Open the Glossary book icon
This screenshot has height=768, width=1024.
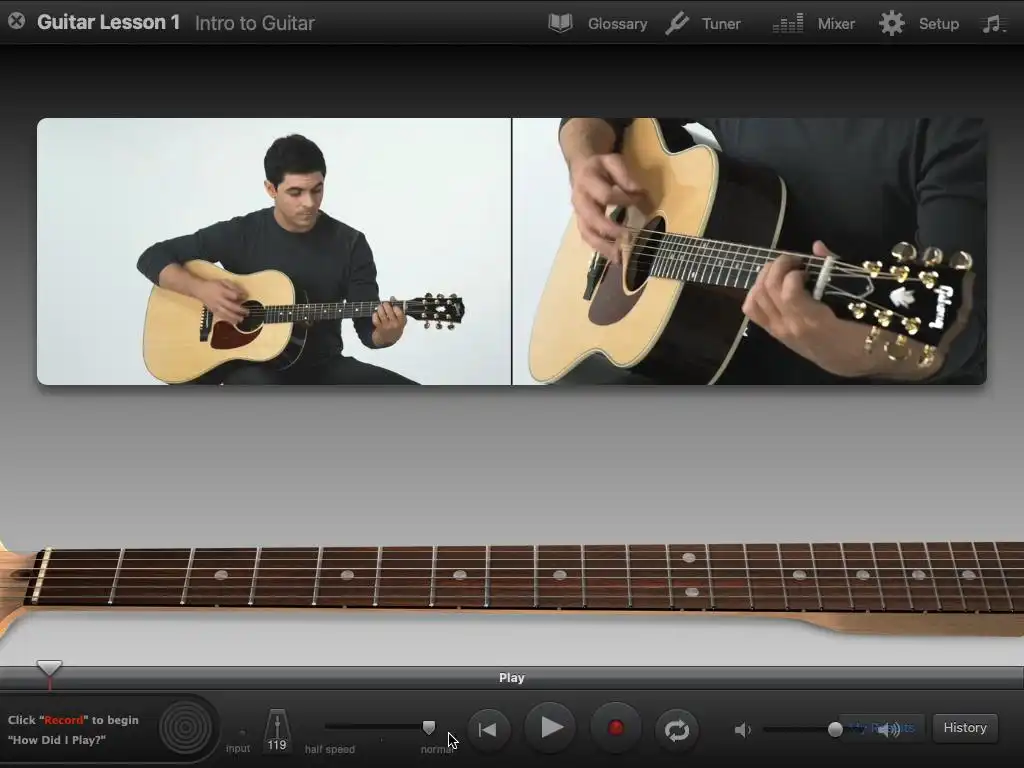[560, 24]
